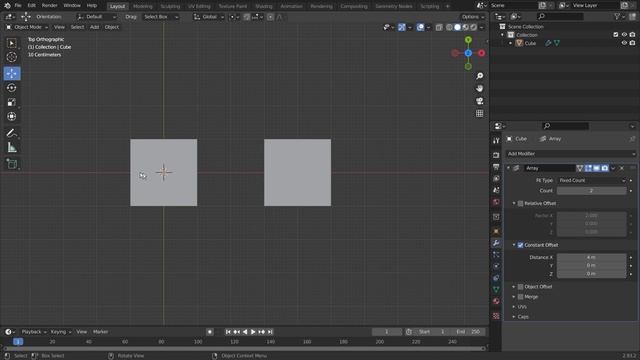Open the Select Box drag dropdown
Image resolution: width=640 pixels, height=360 pixels.
161,17
